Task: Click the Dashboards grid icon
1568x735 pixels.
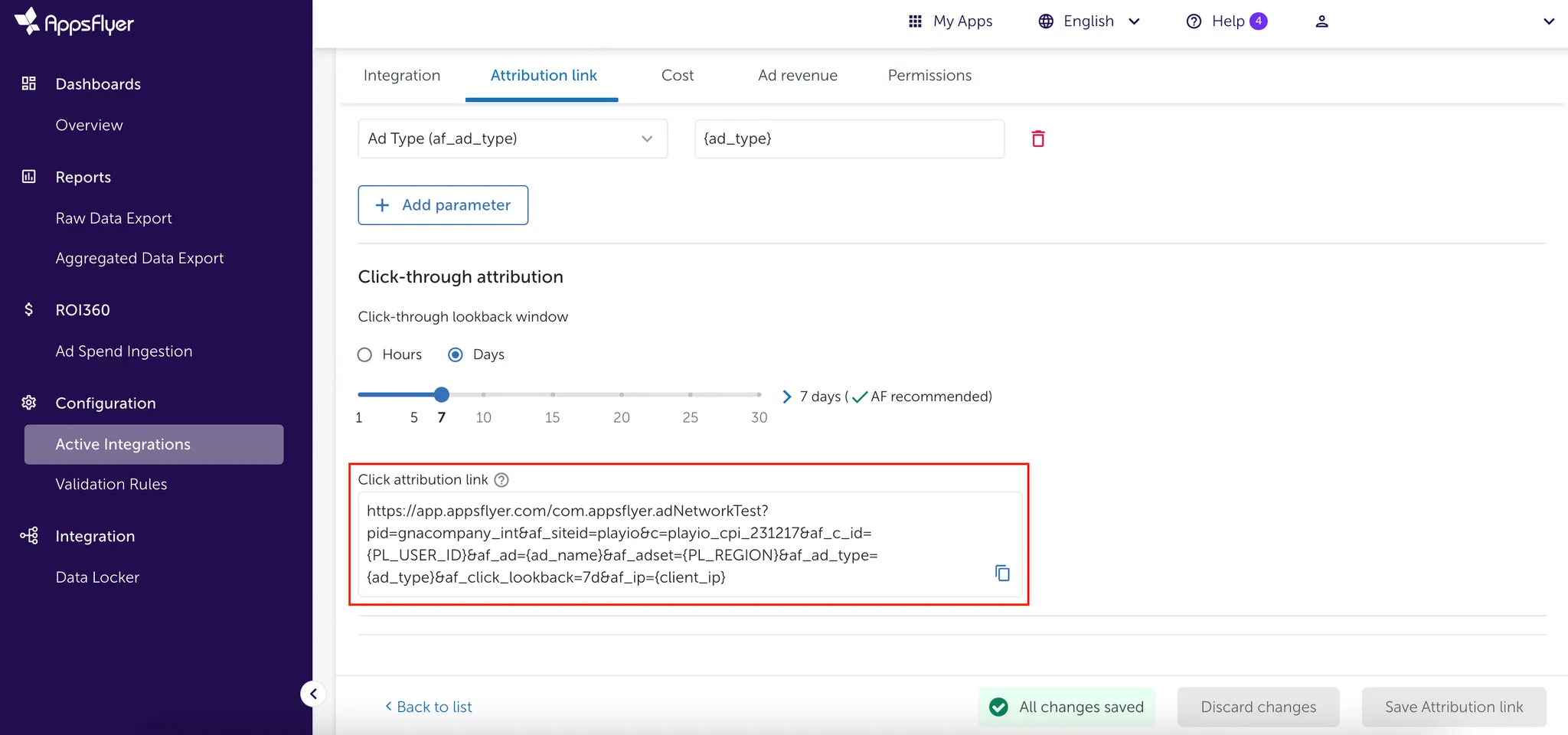Action: (29, 83)
